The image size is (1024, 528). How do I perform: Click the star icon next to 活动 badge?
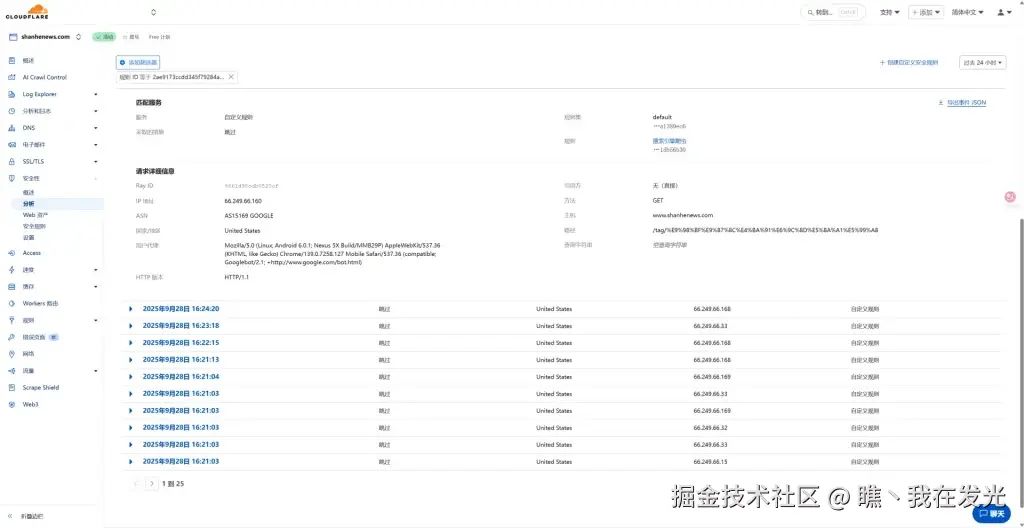tap(125, 37)
